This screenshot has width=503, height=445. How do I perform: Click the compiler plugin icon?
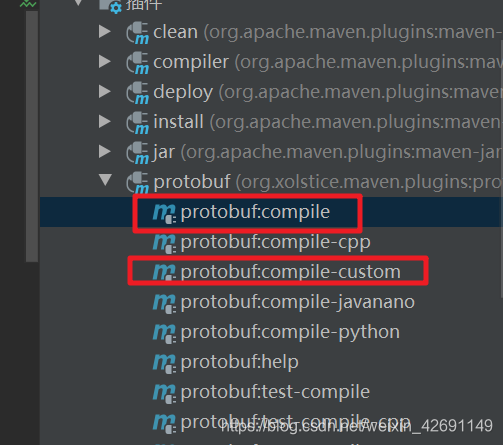click(x=137, y=63)
